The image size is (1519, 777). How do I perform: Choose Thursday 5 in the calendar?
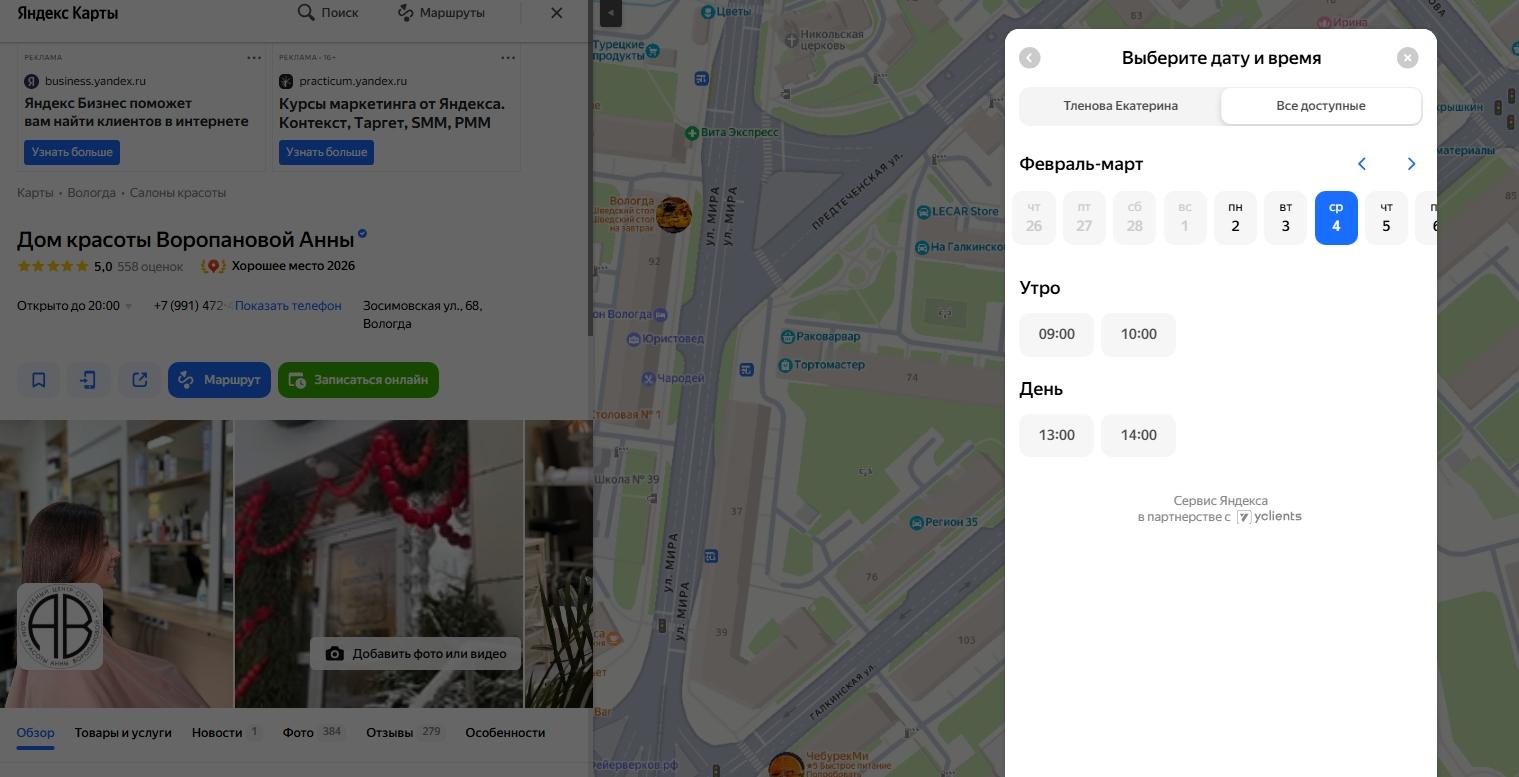pos(1386,218)
